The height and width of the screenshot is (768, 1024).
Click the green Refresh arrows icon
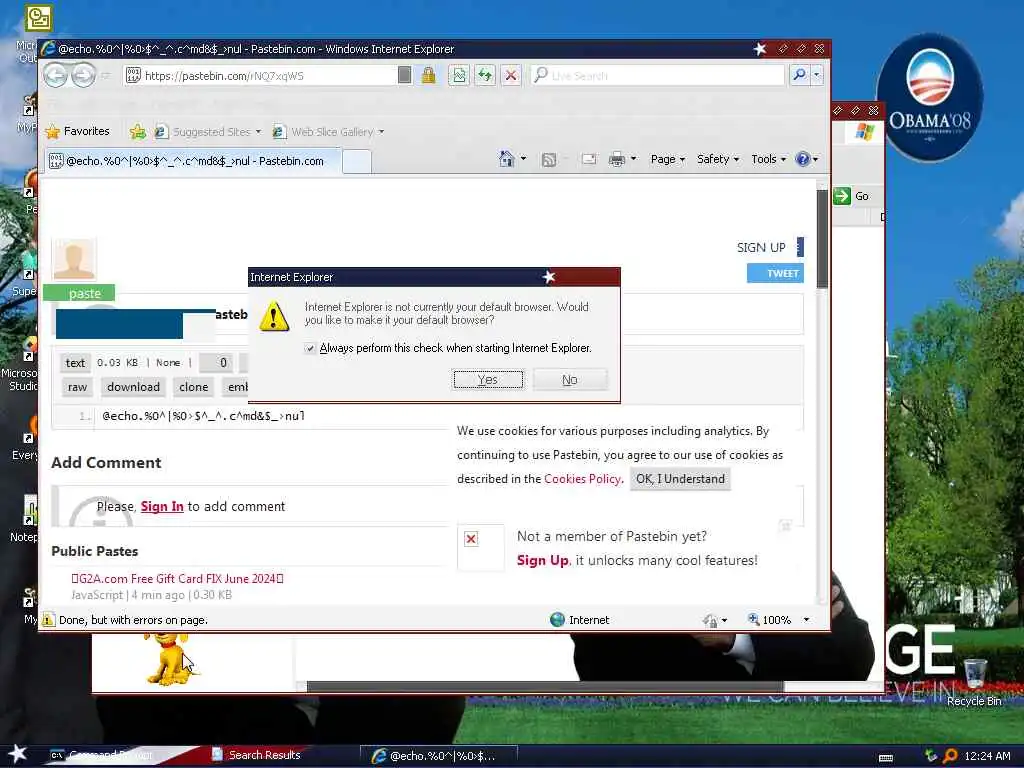485,76
